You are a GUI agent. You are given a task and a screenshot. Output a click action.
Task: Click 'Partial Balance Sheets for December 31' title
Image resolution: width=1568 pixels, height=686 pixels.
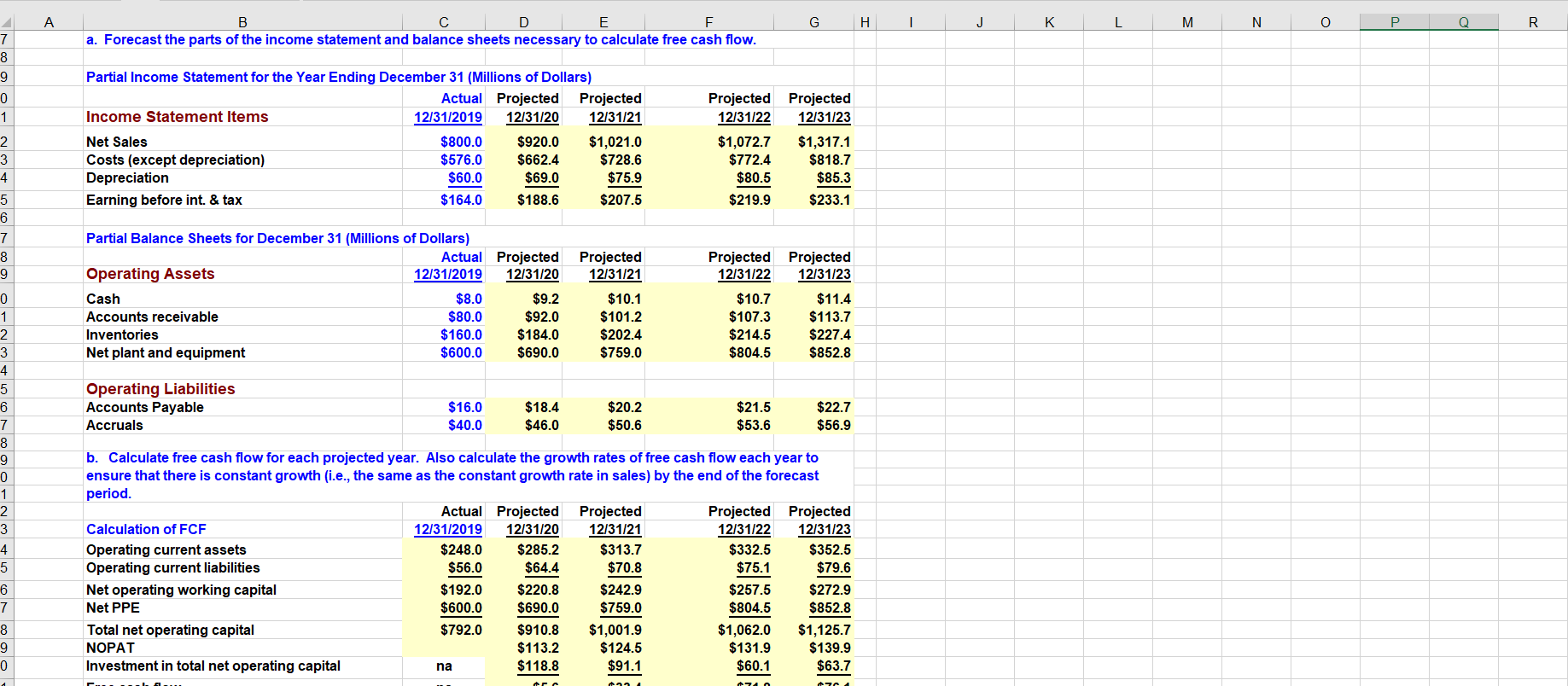(x=277, y=238)
